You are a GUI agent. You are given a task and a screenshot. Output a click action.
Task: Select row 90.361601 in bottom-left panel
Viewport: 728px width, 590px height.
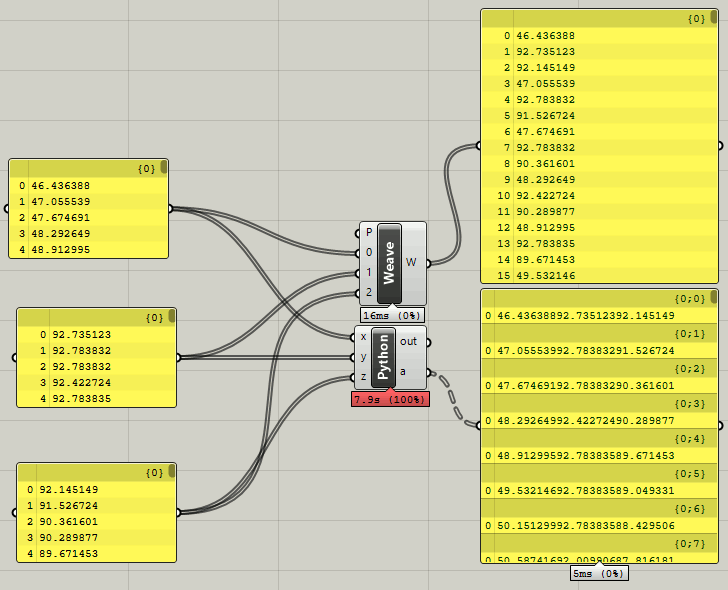coord(97,521)
